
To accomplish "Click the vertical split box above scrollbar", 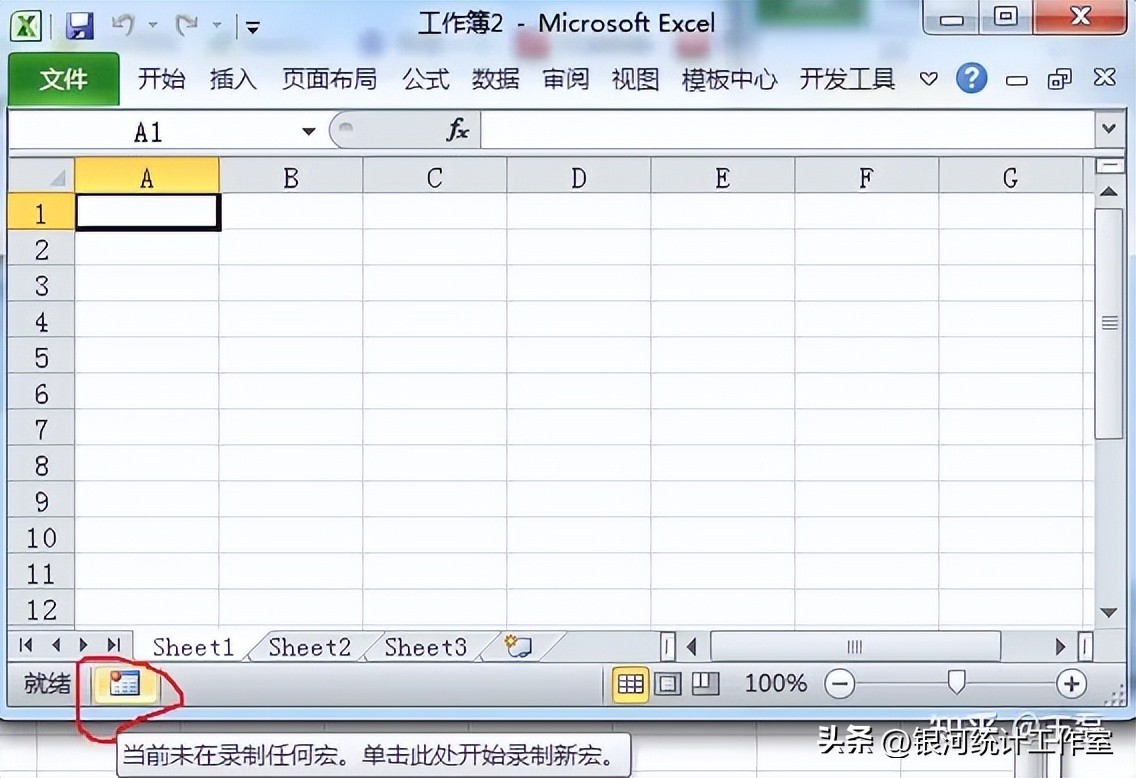I will coord(1108,166).
